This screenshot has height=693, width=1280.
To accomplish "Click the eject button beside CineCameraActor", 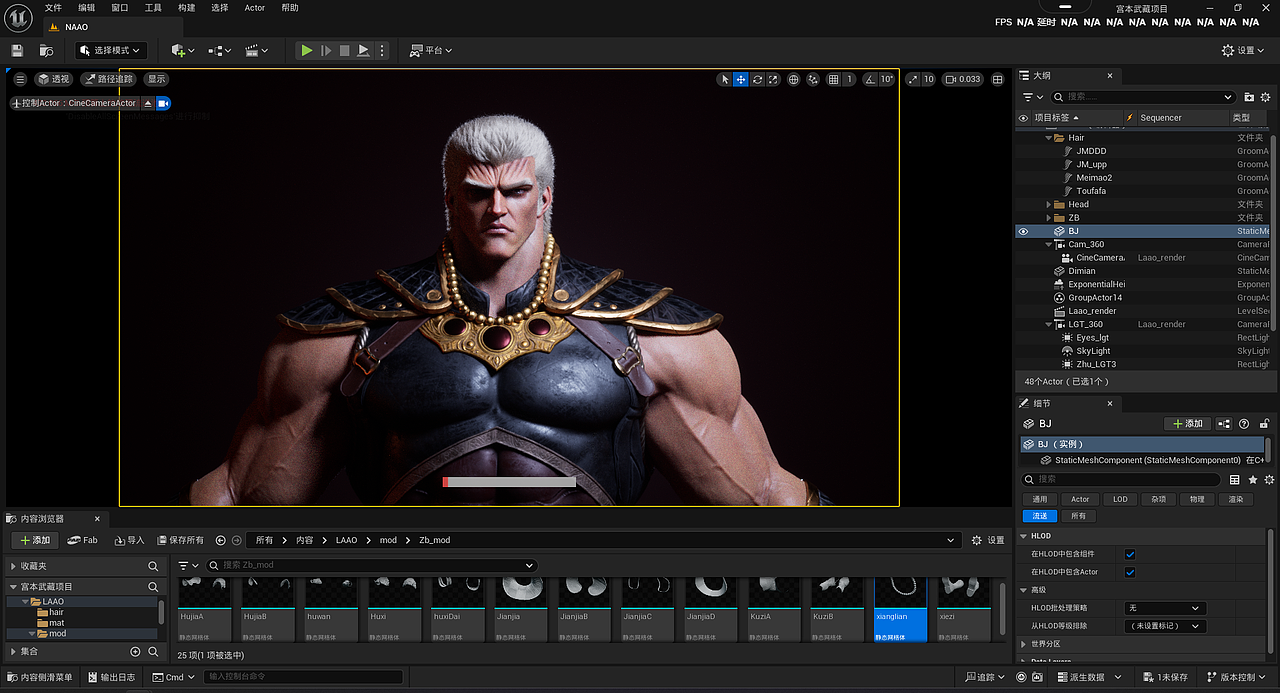I will [148, 103].
